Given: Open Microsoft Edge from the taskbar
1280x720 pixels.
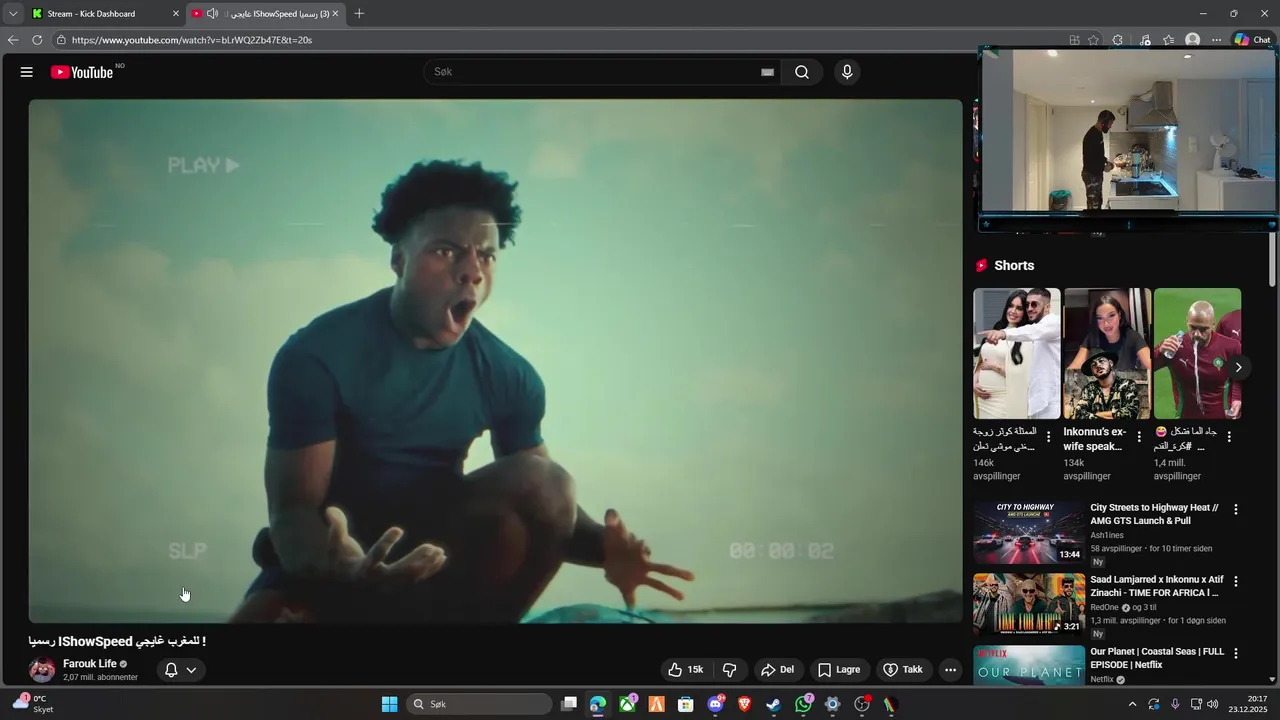Looking at the screenshot, I should pyautogui.click(x=597, y=704).
